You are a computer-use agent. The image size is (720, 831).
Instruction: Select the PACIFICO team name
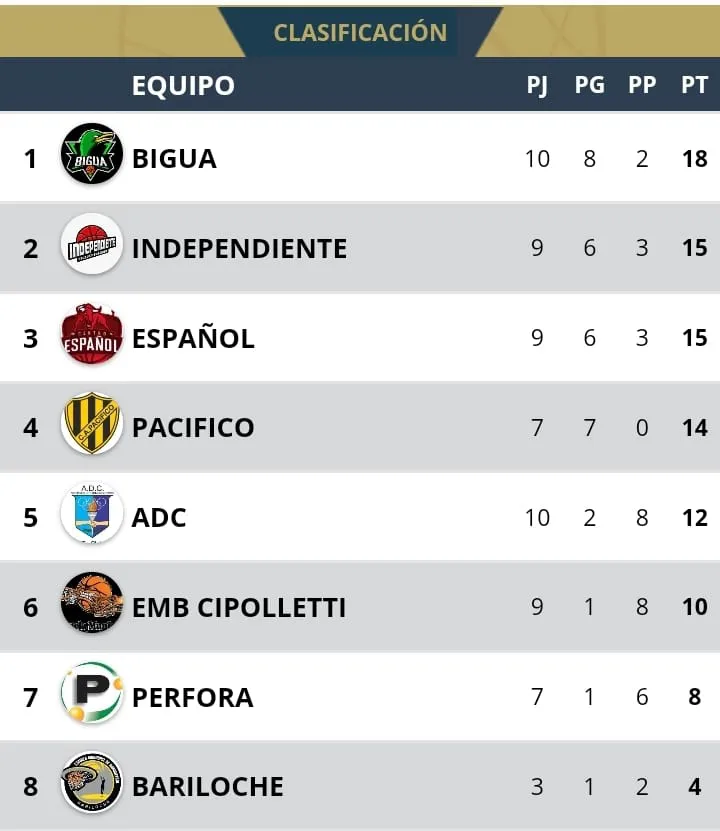coord(193,428)
